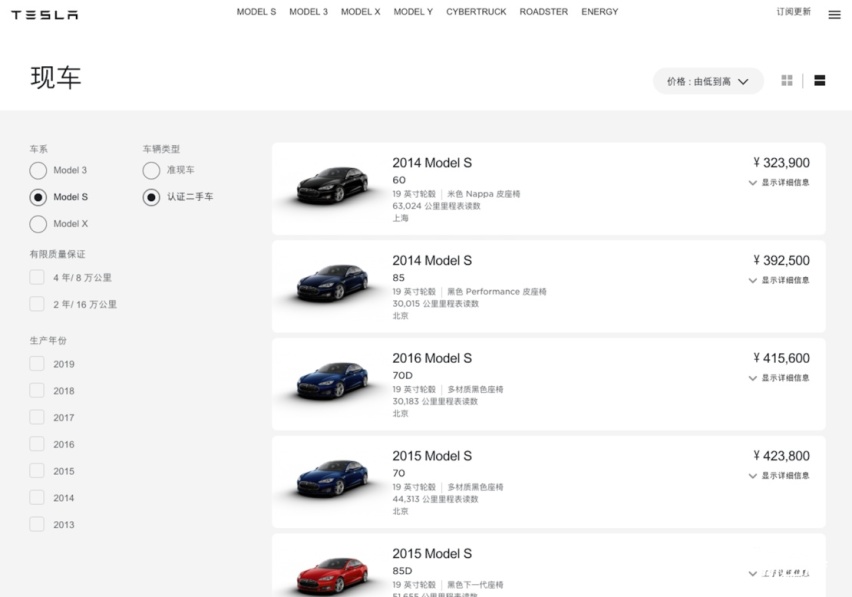
Task: Expand 显示详细信息 for the ¥415,600 car
Action: (779, 378)
